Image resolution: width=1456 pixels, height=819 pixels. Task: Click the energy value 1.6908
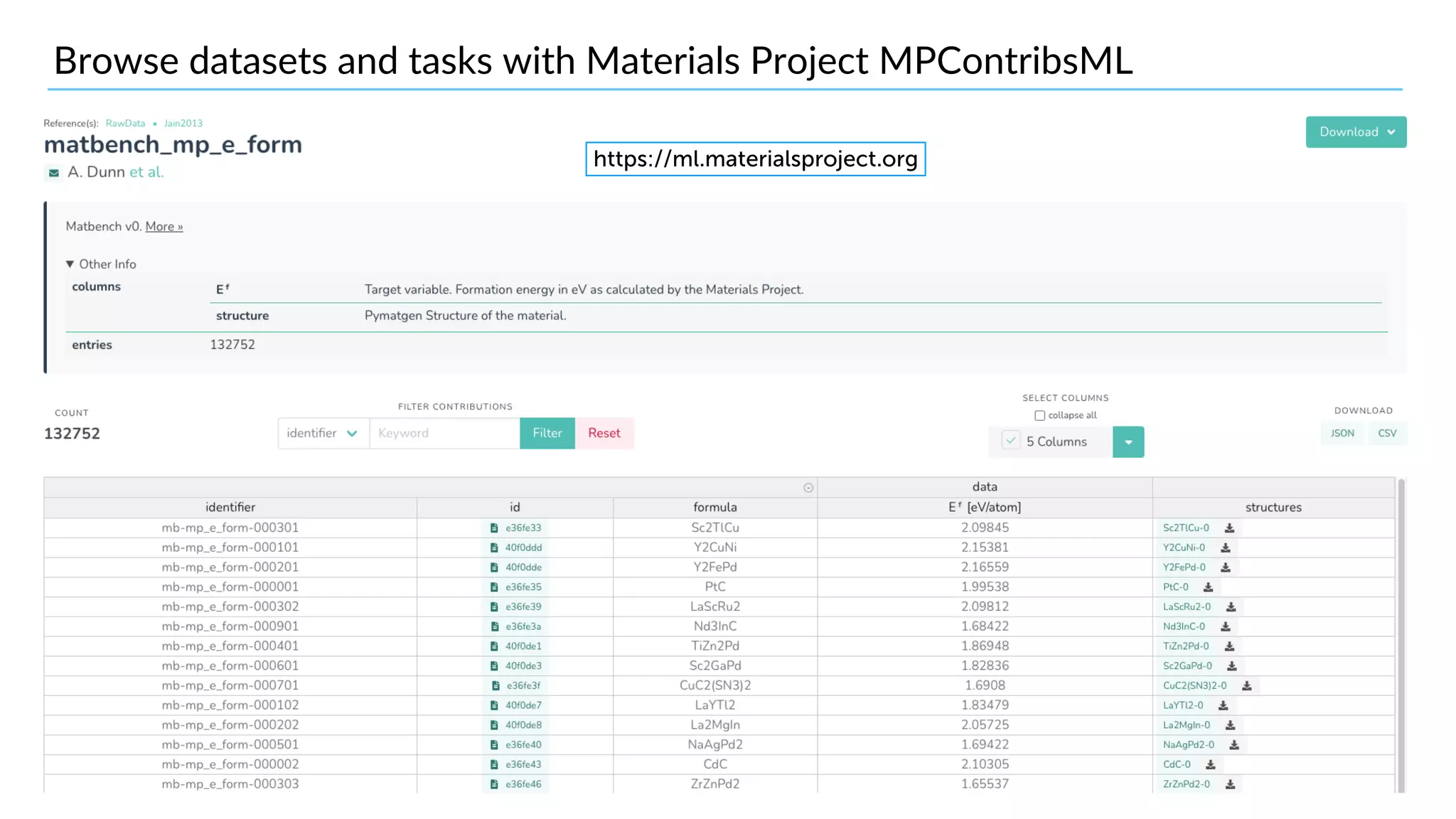click(x=985, y=686)
